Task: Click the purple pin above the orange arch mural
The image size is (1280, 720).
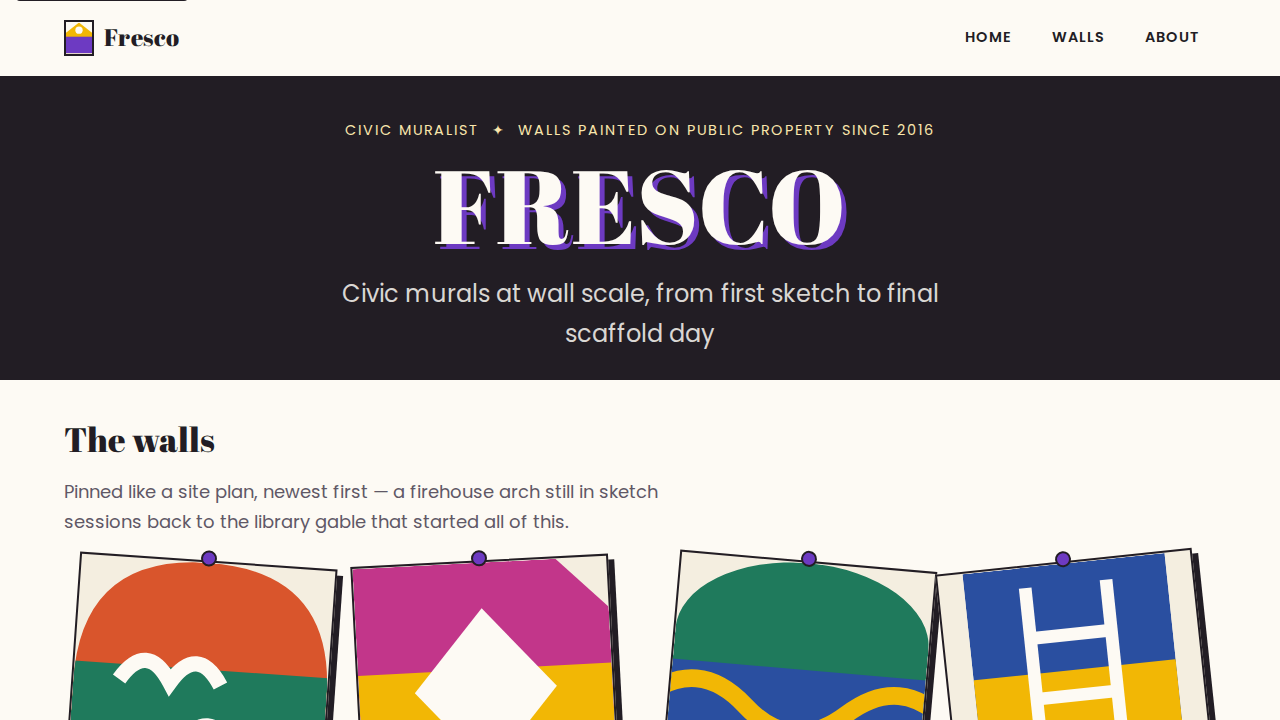Action: click(x=209, y=558)
